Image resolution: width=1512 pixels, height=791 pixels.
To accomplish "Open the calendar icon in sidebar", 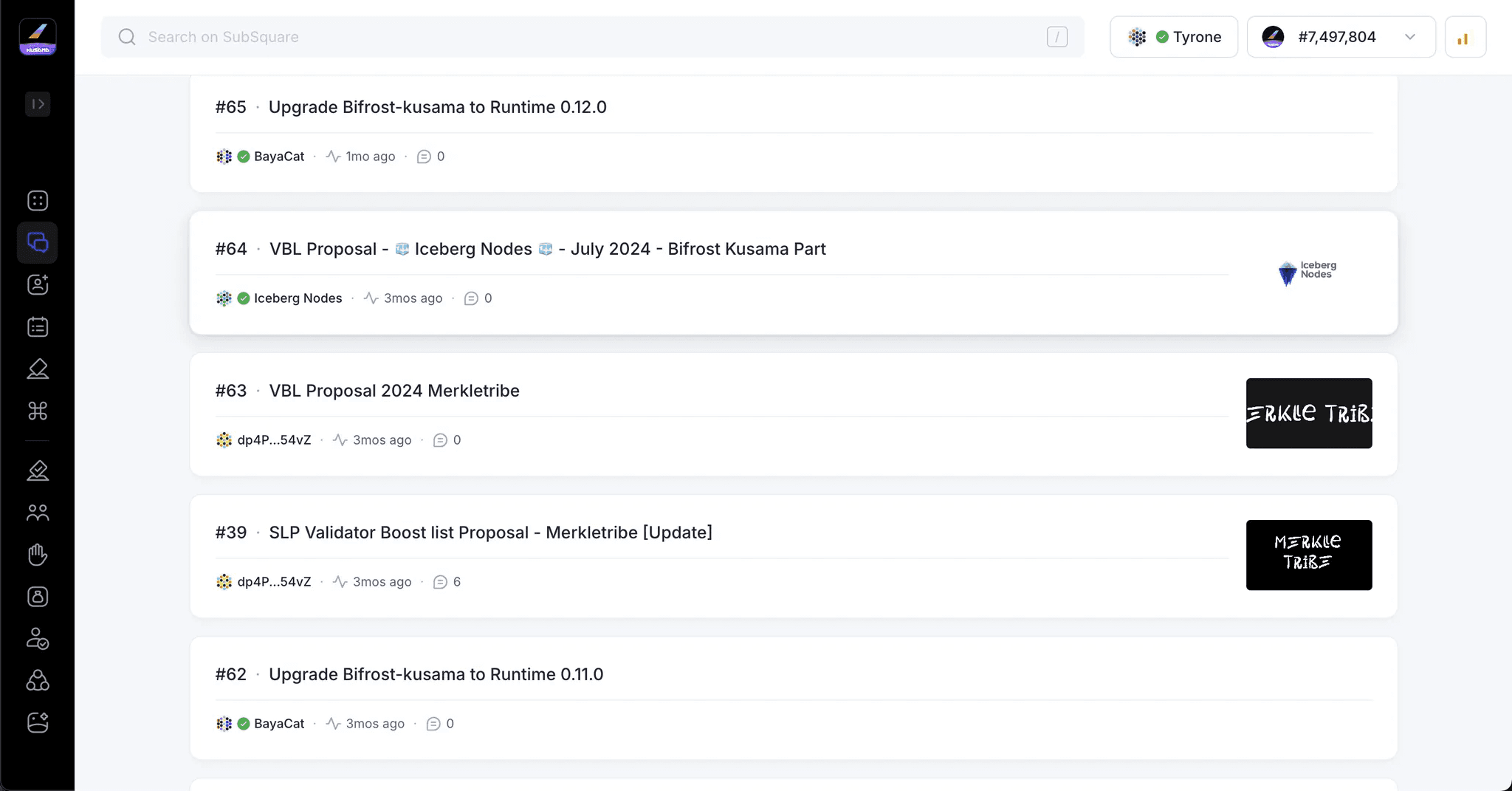I will coord(38,326).
